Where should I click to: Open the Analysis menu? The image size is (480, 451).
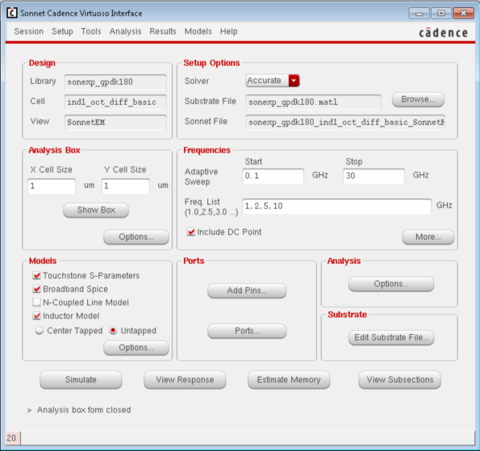tap(125, 31)
